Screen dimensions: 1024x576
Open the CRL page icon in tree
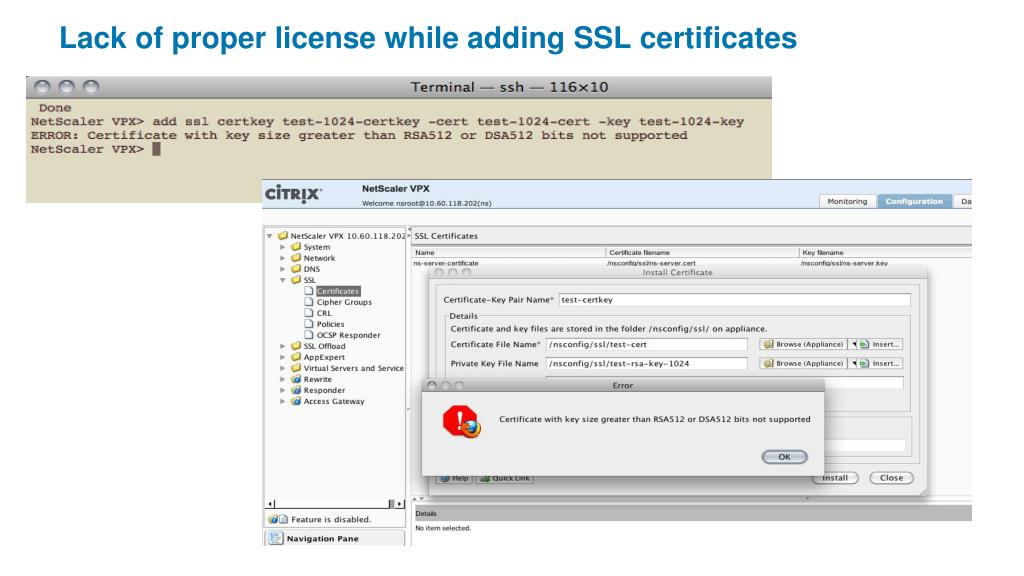[x=308, y=313]
